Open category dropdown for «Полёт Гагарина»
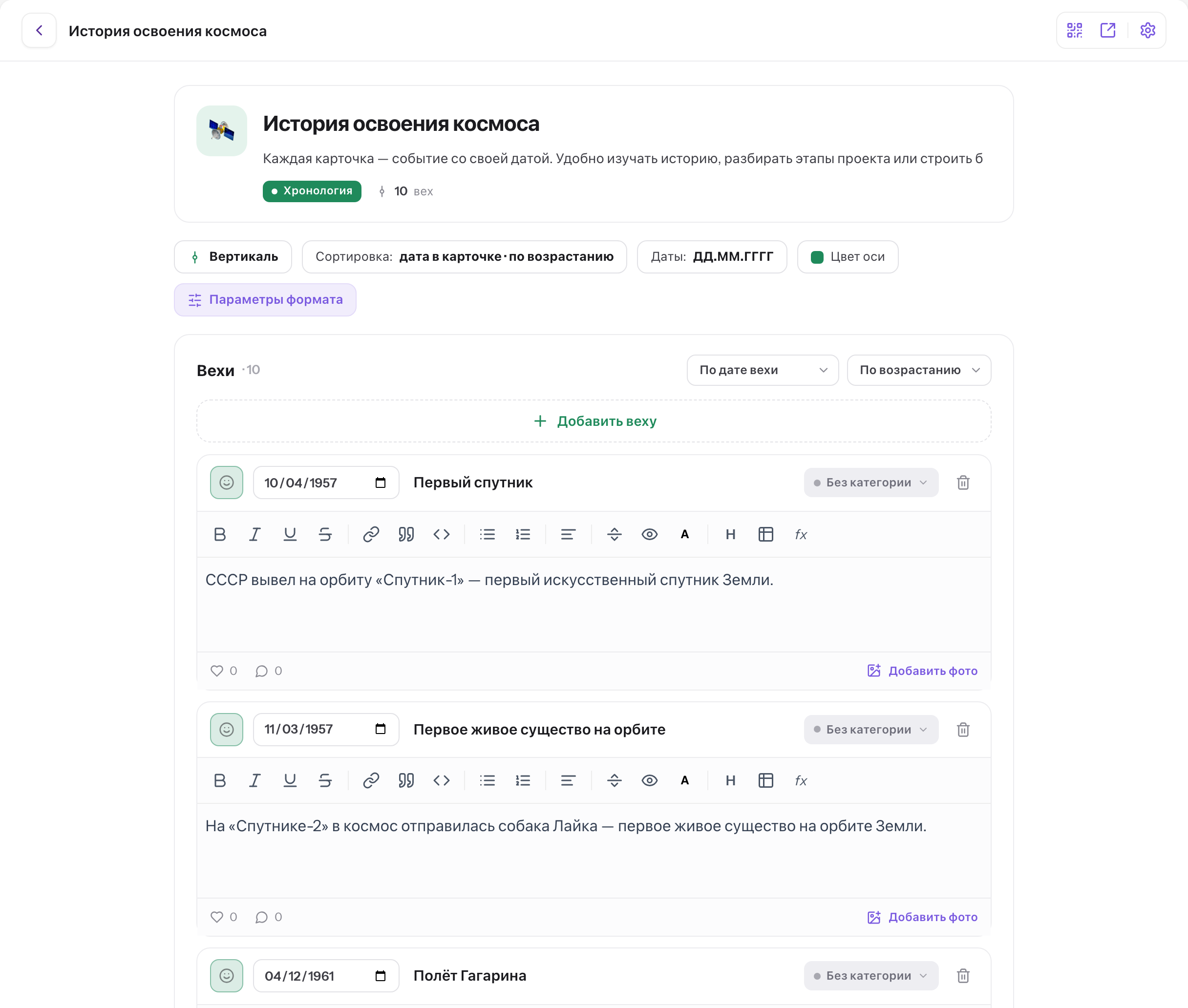1188x1008 pixels. point(871,976)
